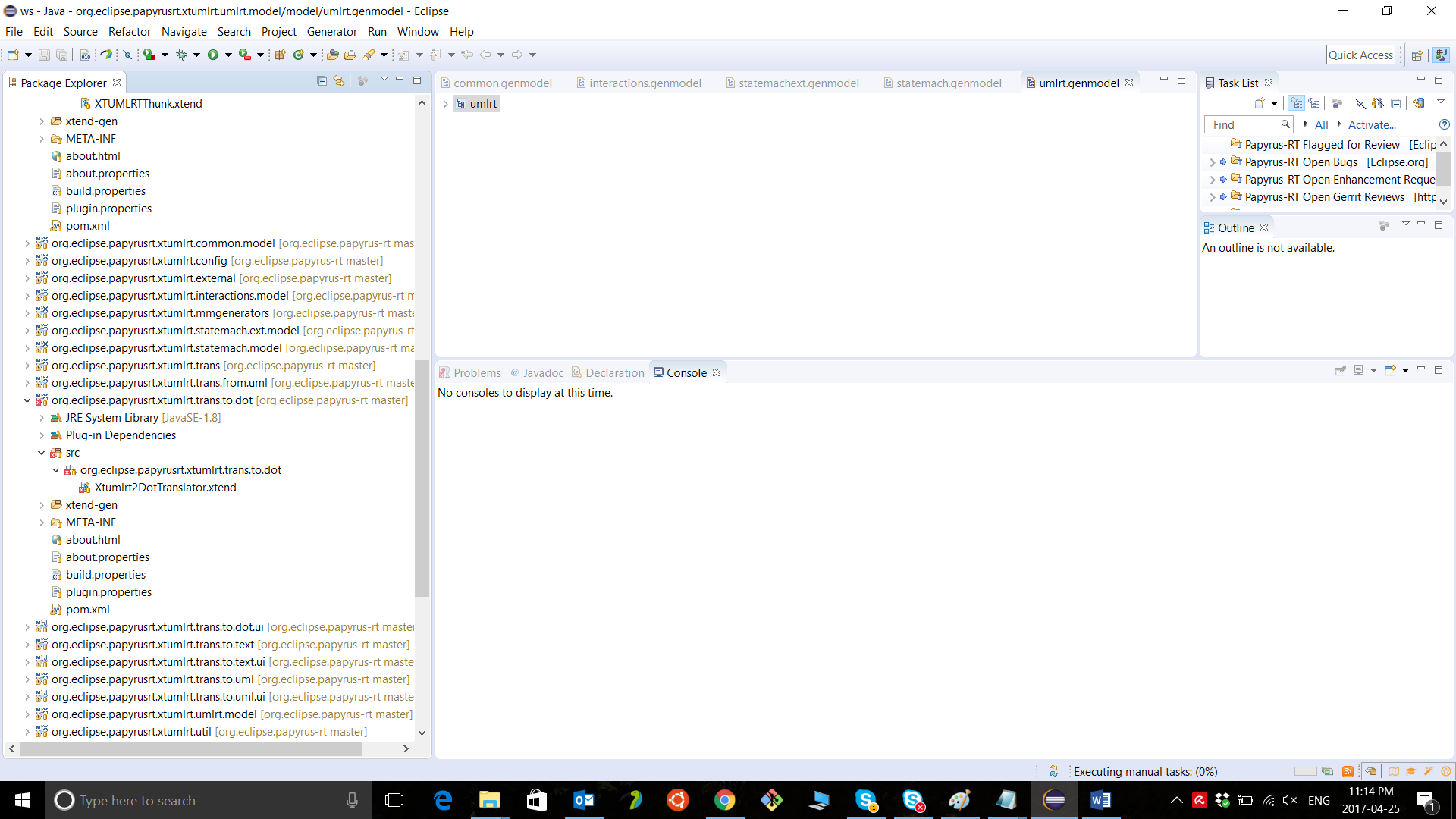Click the New Java Class icon
Viewport: 1456px width, 819px height.
pyautogui.click(x=299, y=55)
